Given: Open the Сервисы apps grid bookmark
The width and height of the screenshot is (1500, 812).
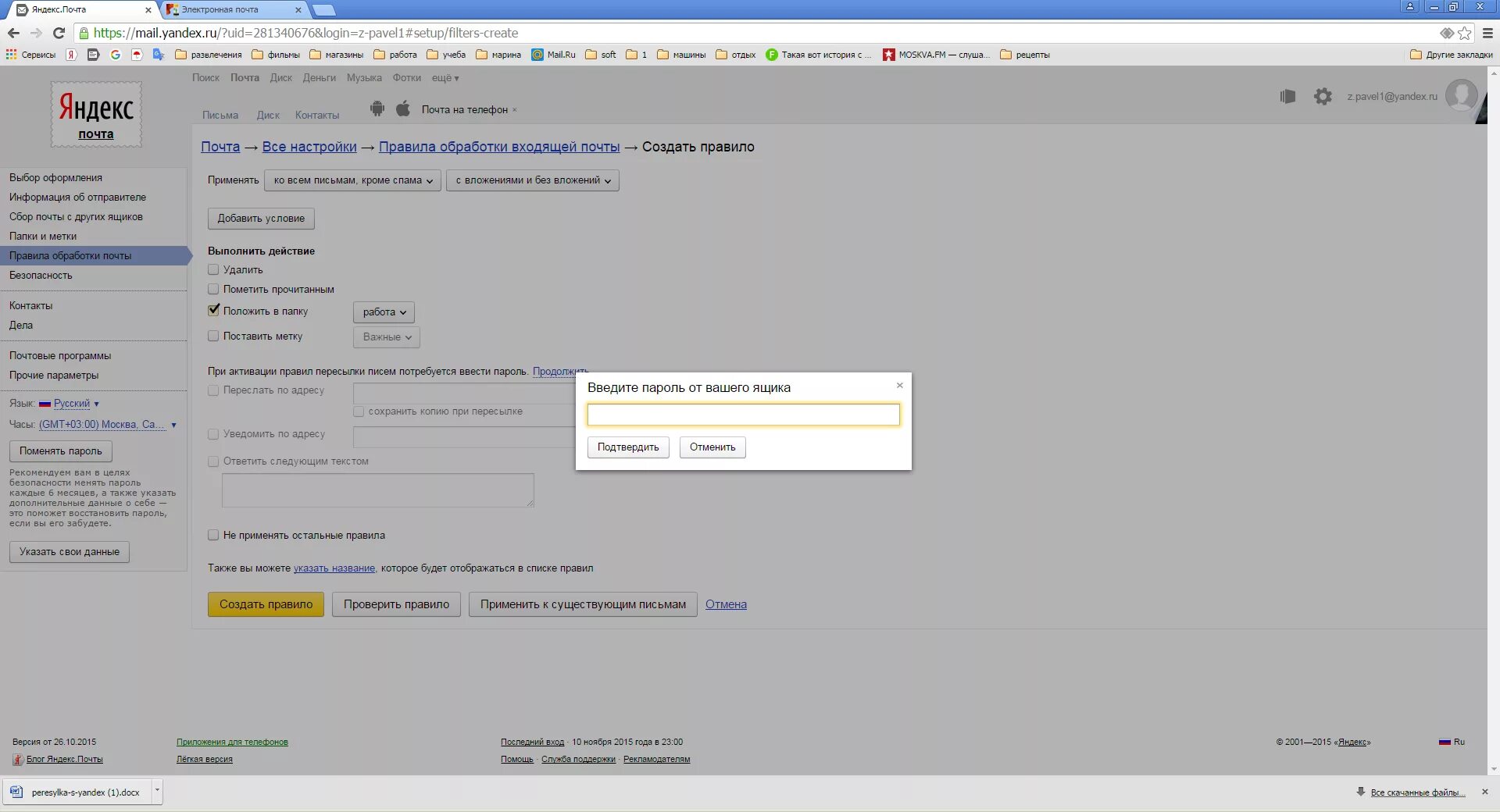Looking at the screenshot, I should 31,55.
